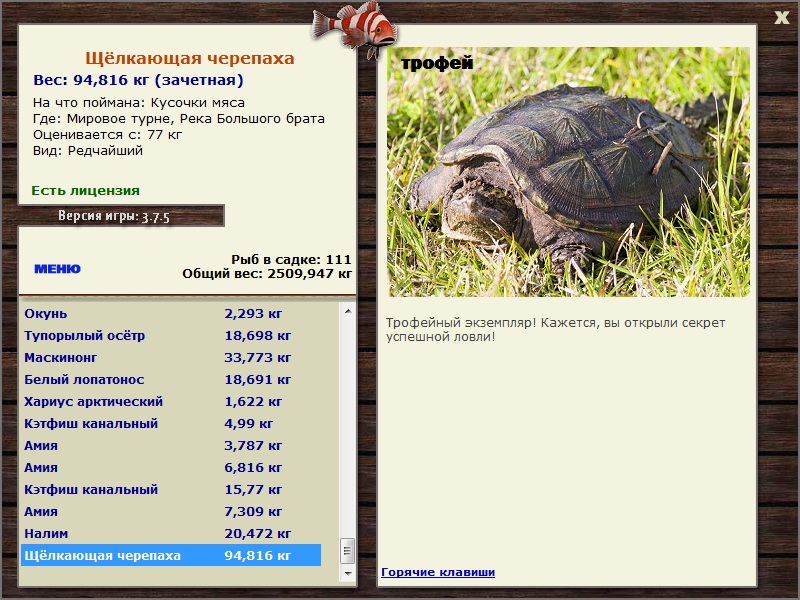This screenshot has height=600, width=800.
Task: Click the catch list scrollbar thumb
Action: click(x=348, y=551)
